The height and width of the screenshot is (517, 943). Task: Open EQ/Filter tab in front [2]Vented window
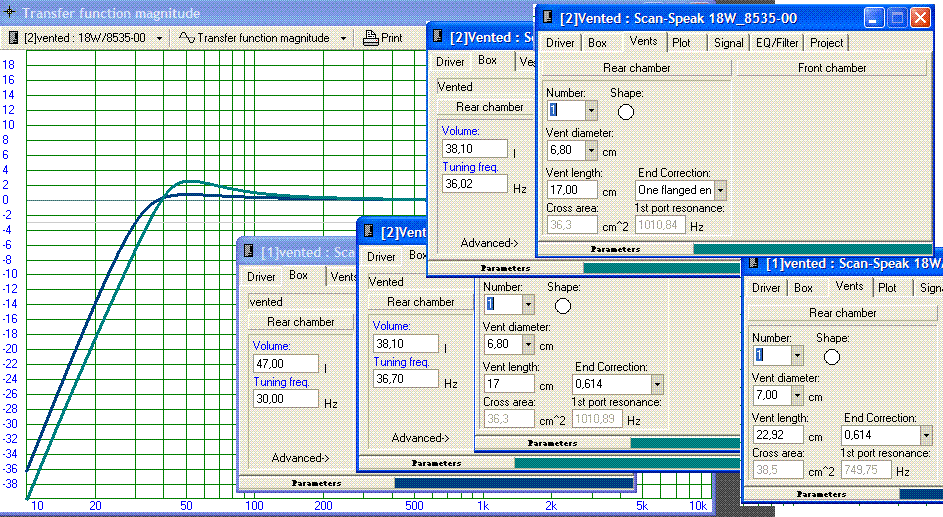[776, 43]
